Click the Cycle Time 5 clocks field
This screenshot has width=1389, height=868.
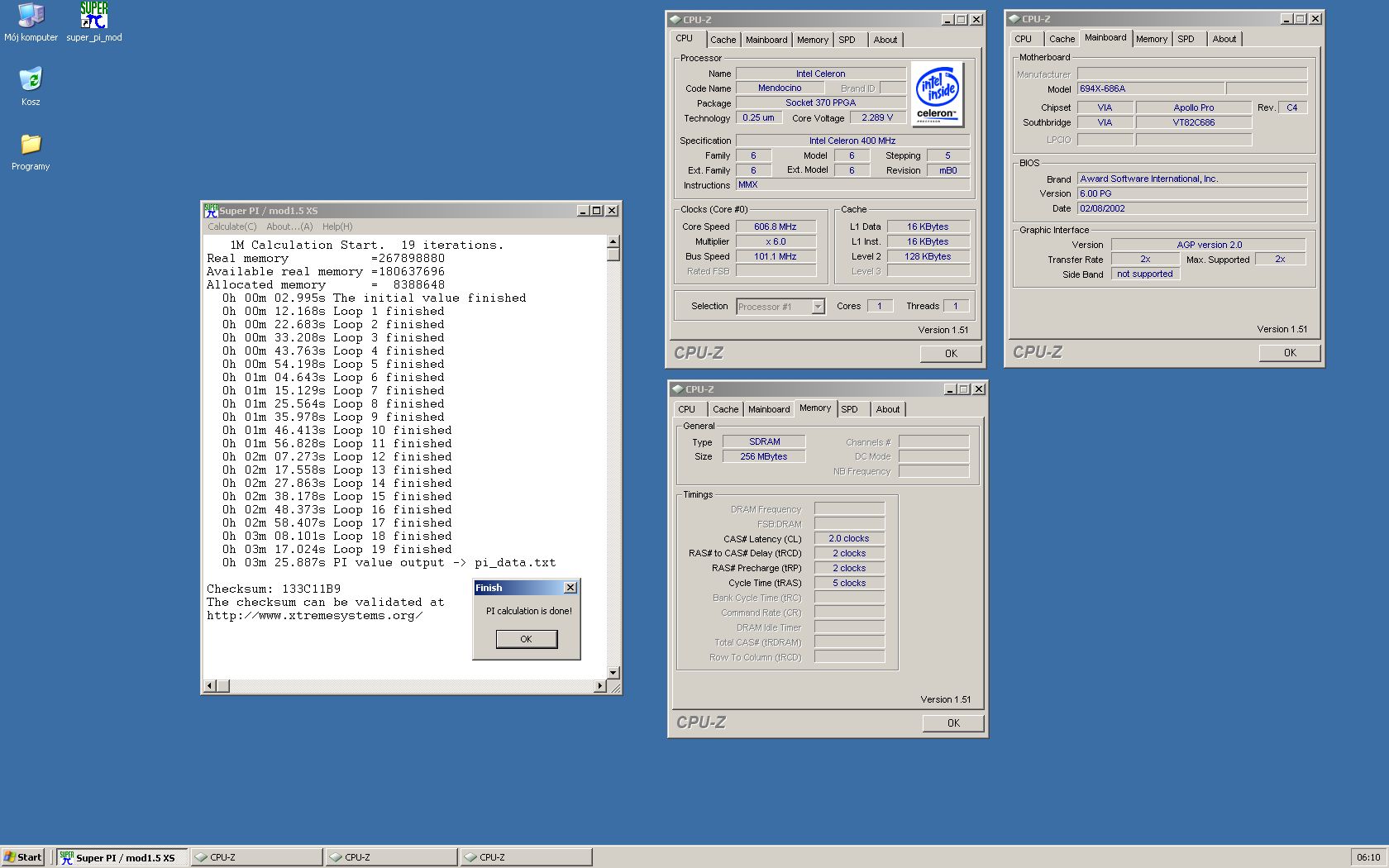click(x=849, y=583)
